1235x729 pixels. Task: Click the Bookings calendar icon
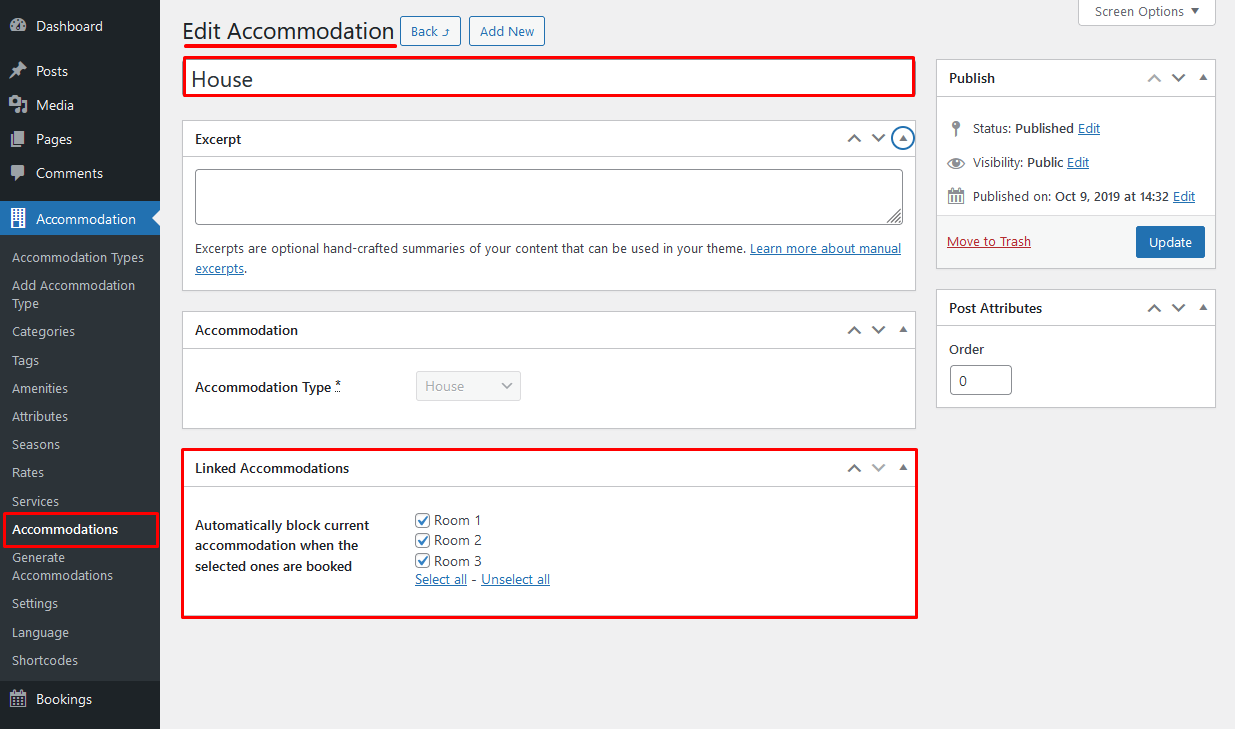click(18, 699)
